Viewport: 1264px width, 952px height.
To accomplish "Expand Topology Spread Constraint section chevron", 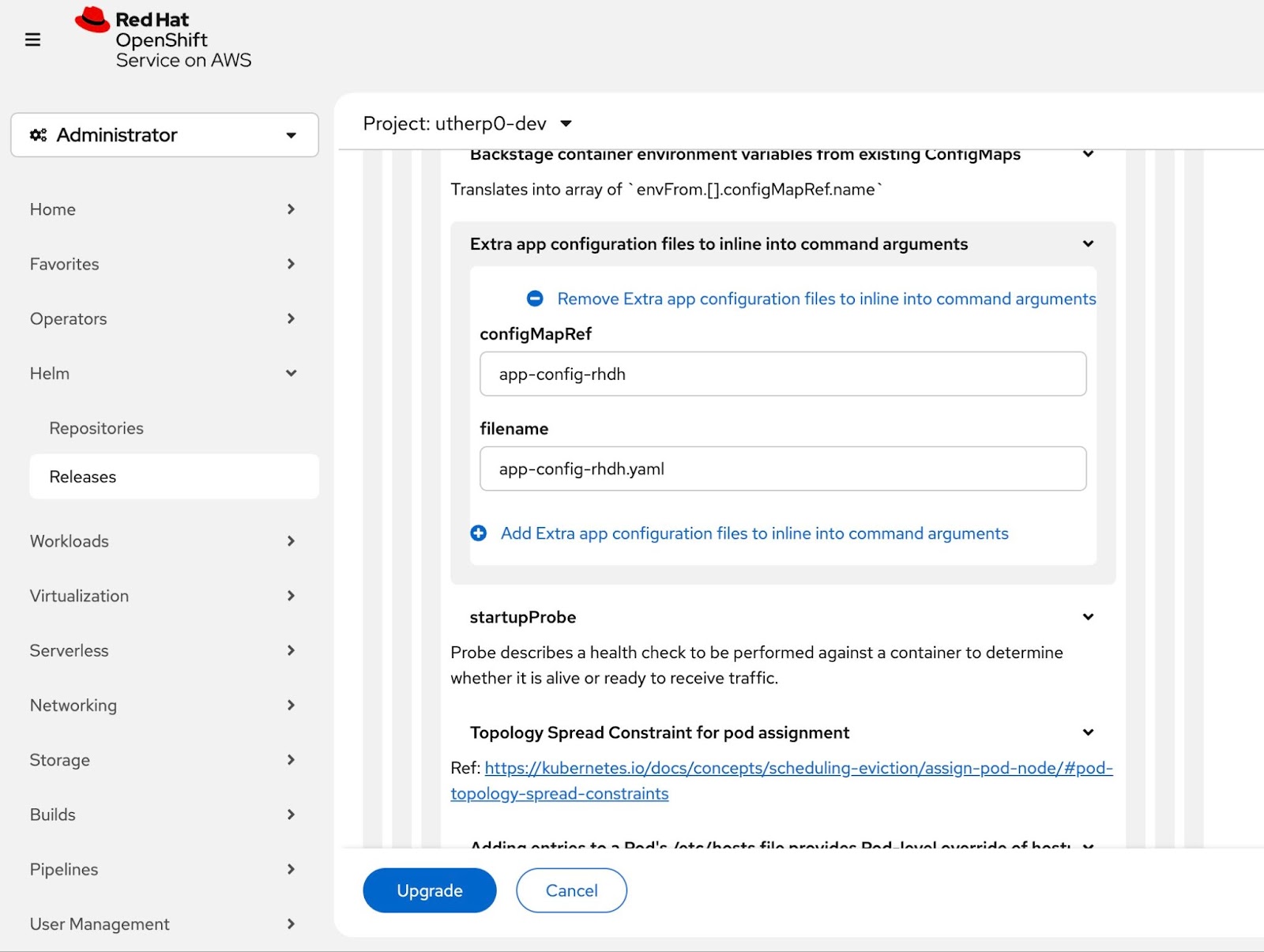I will click(x=1088, y=732).
